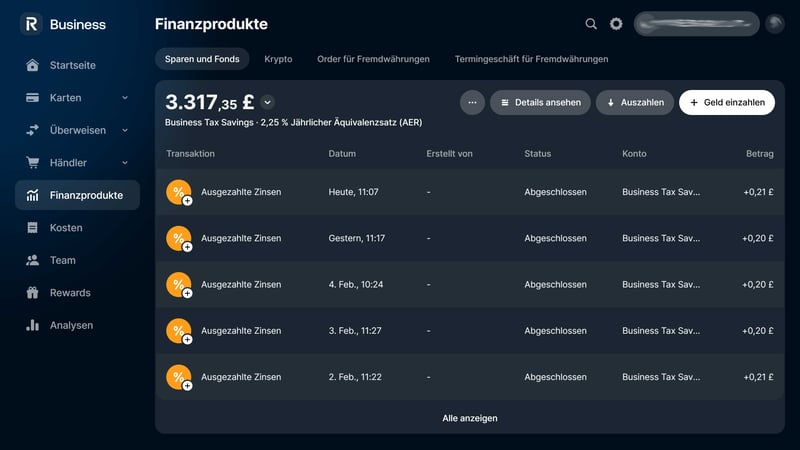Open the three-dot more options button

472,102
